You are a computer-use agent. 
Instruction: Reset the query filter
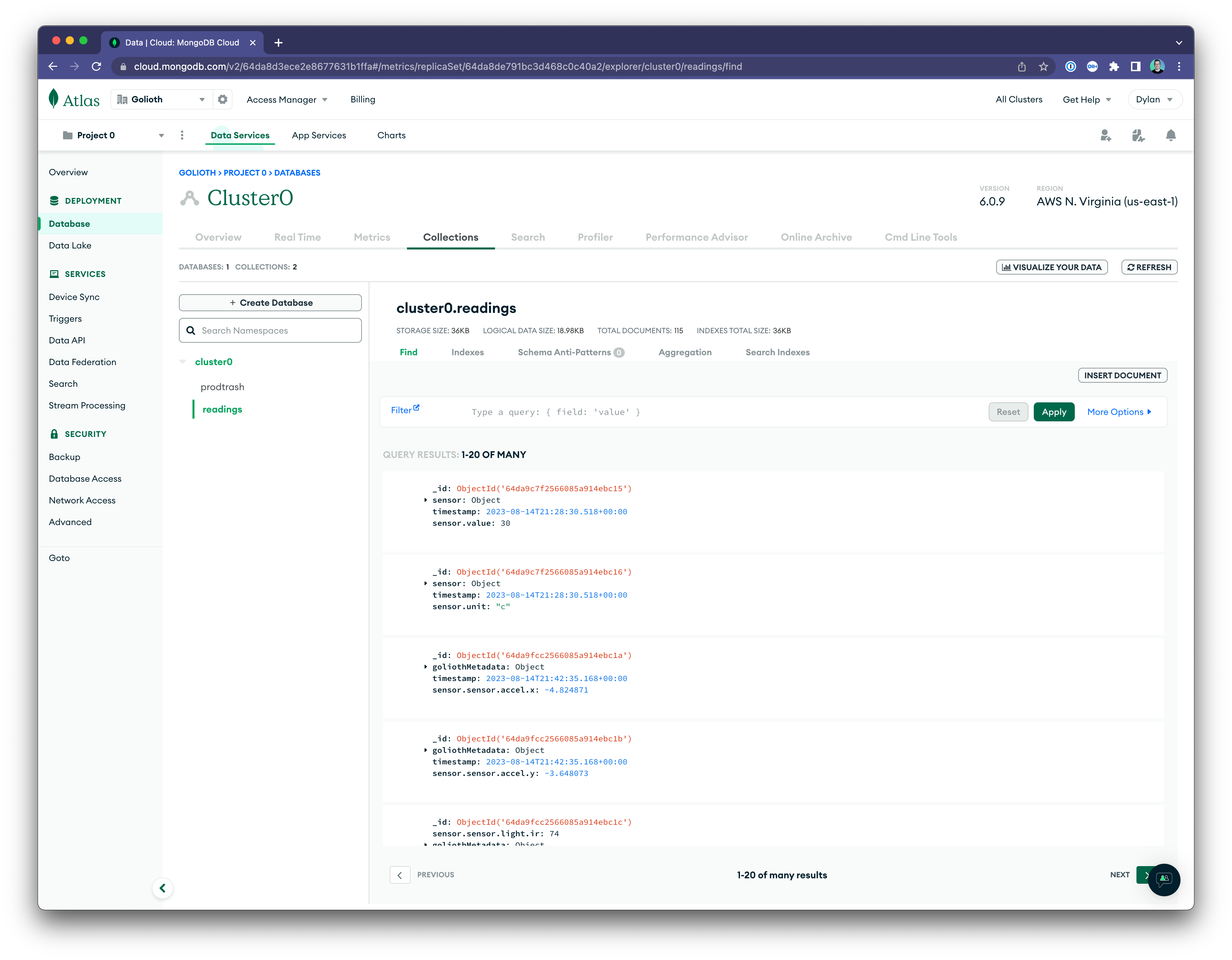[x=1008, y=412]
